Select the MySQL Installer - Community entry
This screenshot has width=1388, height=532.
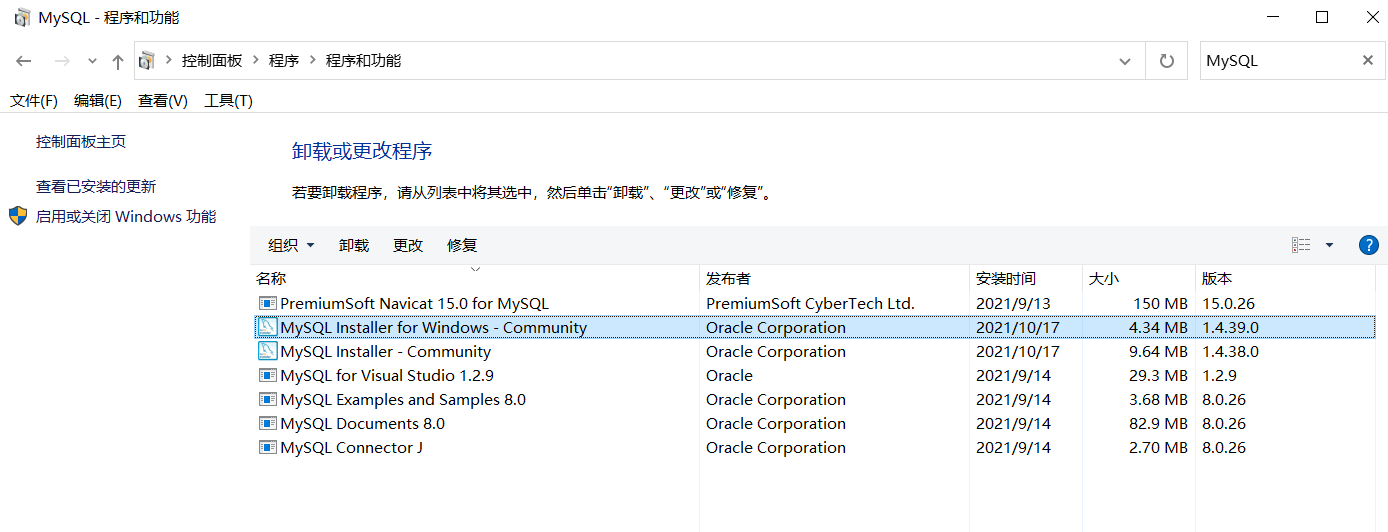click(385, 351)
